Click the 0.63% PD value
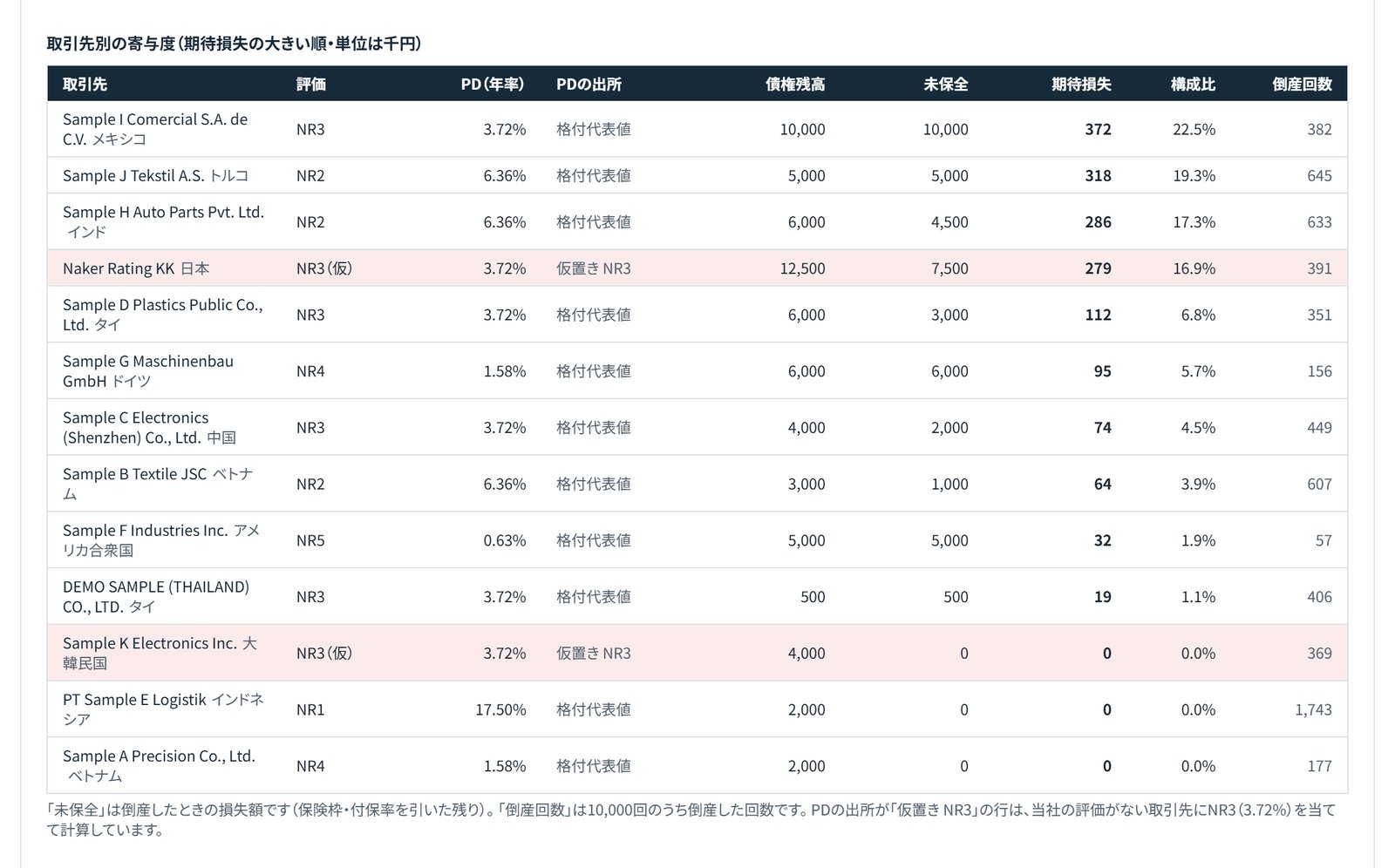 point(505,540)
